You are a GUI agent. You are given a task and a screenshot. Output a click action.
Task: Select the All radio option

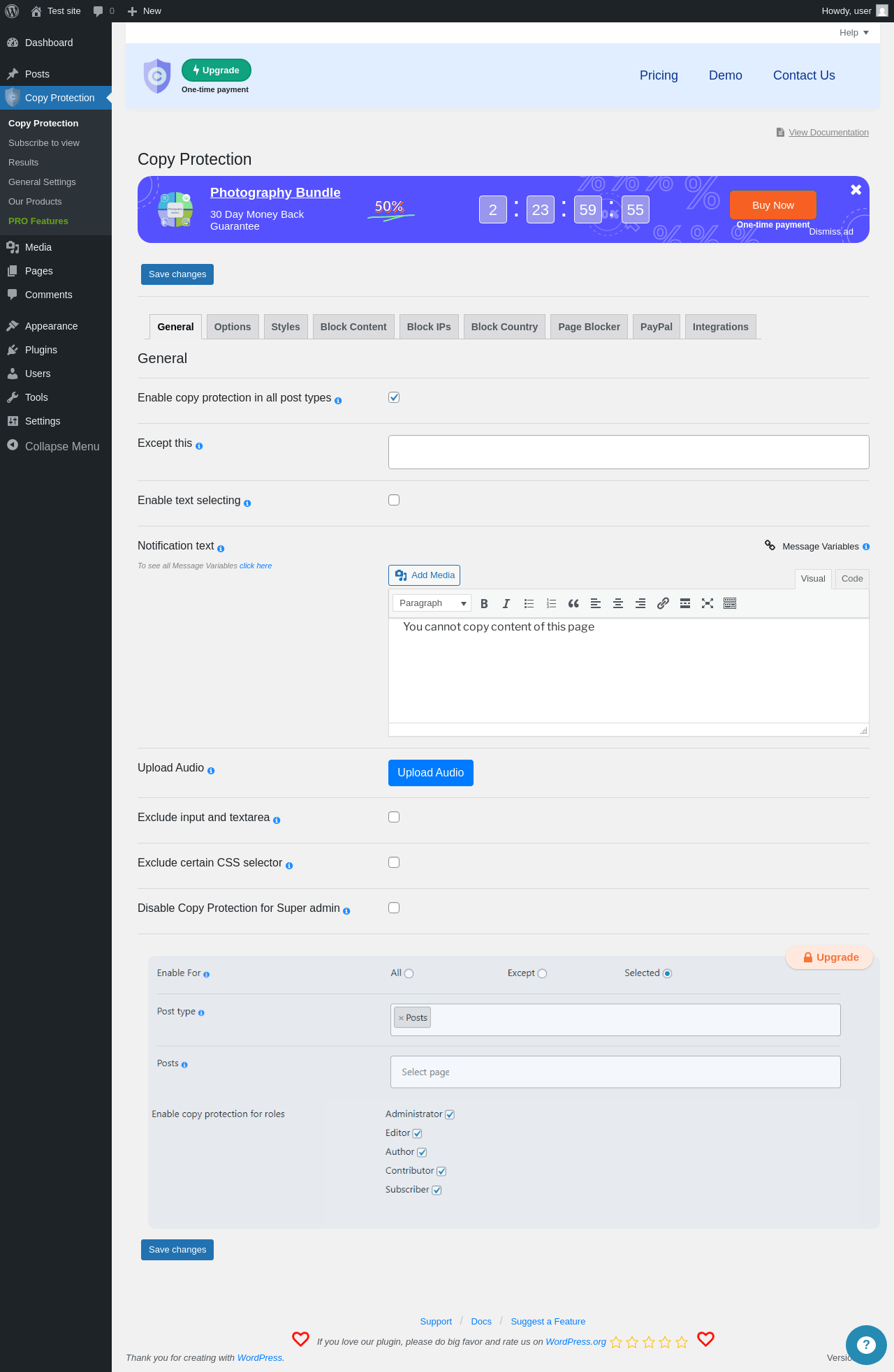tap(409, 973)
